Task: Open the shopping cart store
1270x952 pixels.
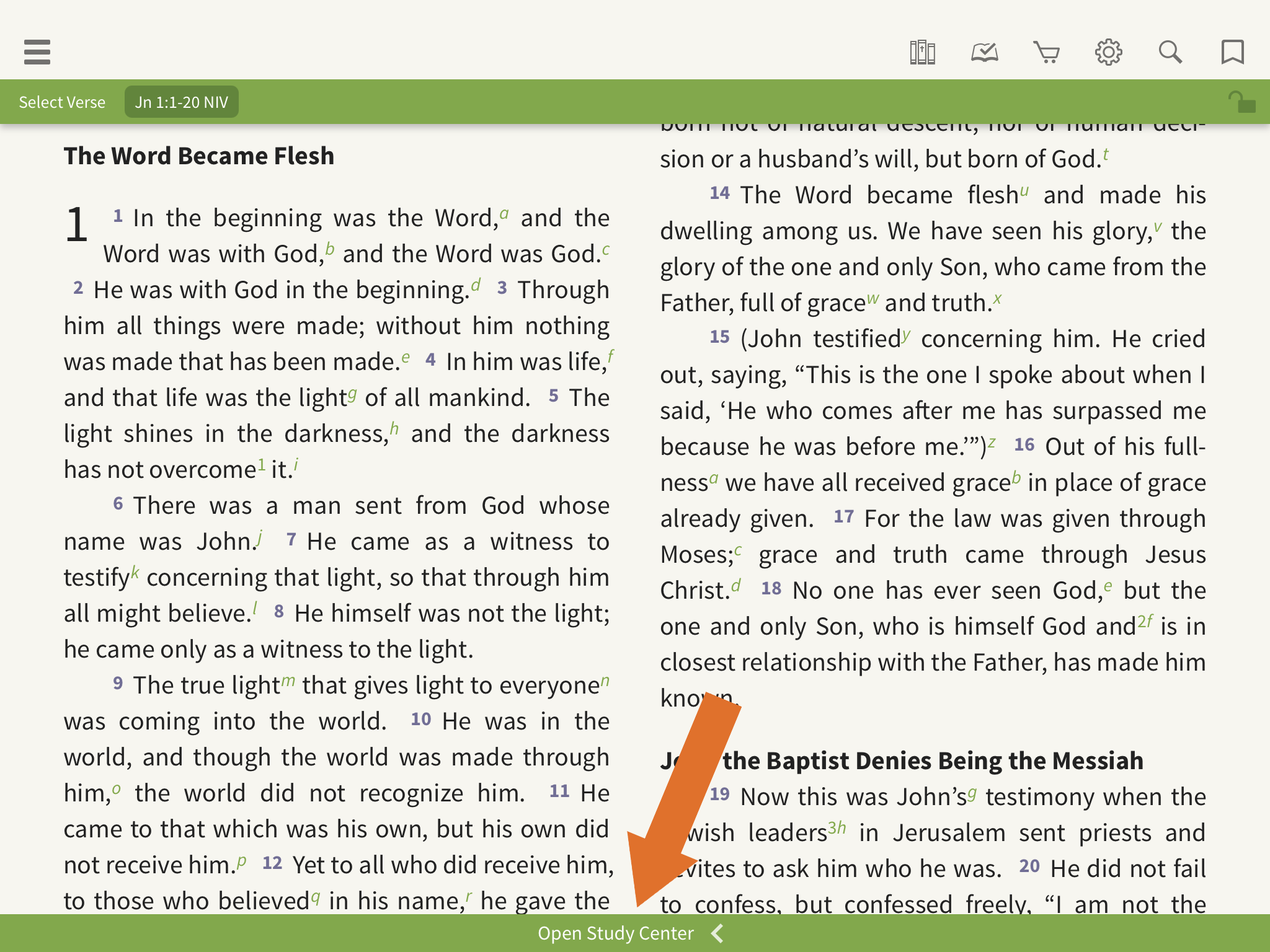Action: (1046, 52)
